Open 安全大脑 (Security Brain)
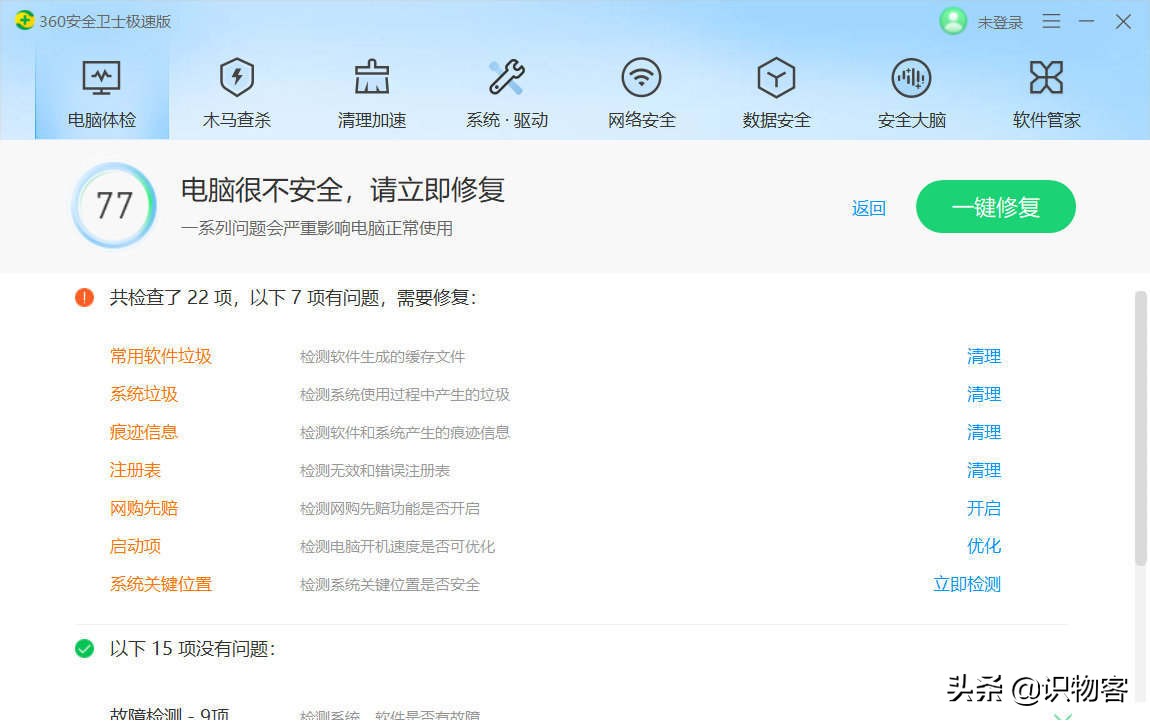The width and height of the screenshot is (1150, 725). (911, 90)
